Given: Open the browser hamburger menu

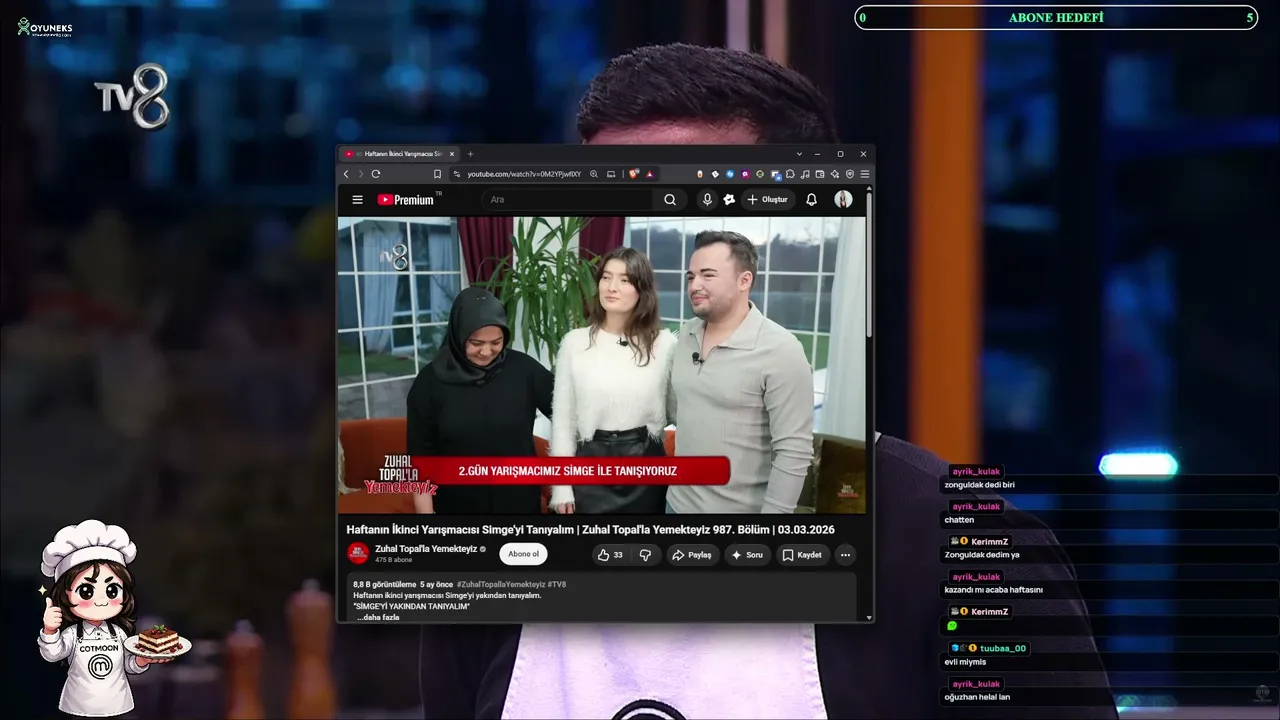Looking at the screenshot, I should coord(865,174).
